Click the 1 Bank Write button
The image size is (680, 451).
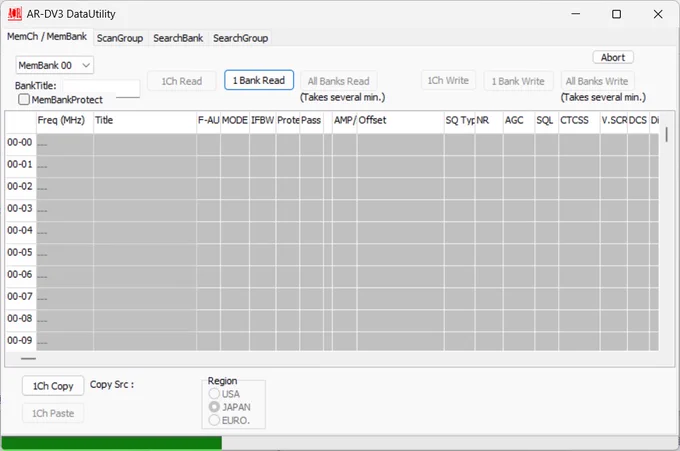point(518,81)
